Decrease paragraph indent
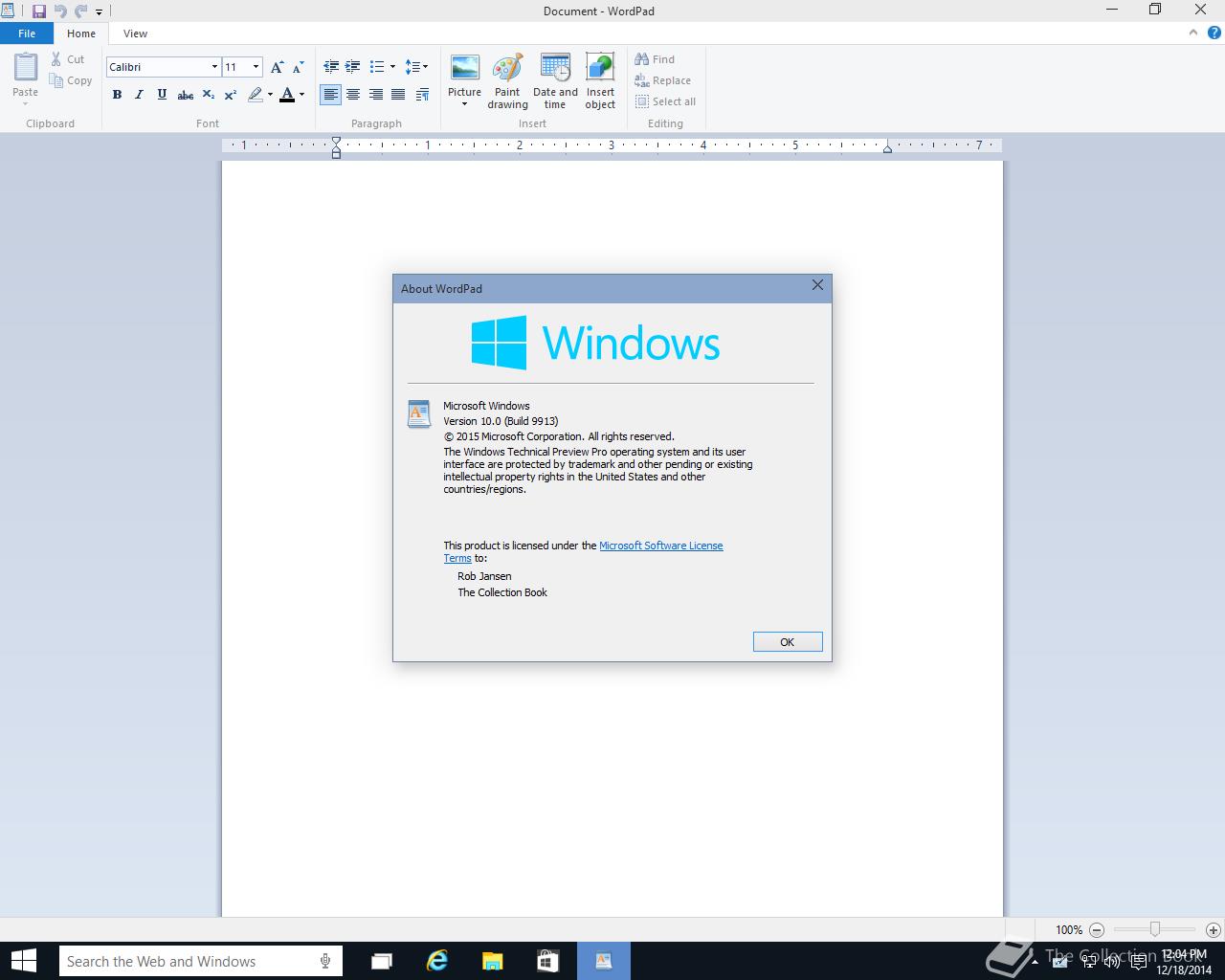The width and height of the screenshot is (1225, 980). (331, 67)
